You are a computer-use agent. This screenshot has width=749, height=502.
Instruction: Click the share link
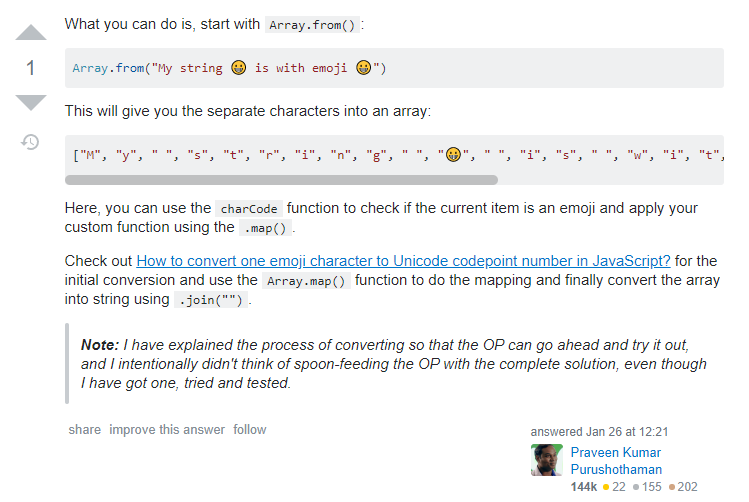(84, 430)
